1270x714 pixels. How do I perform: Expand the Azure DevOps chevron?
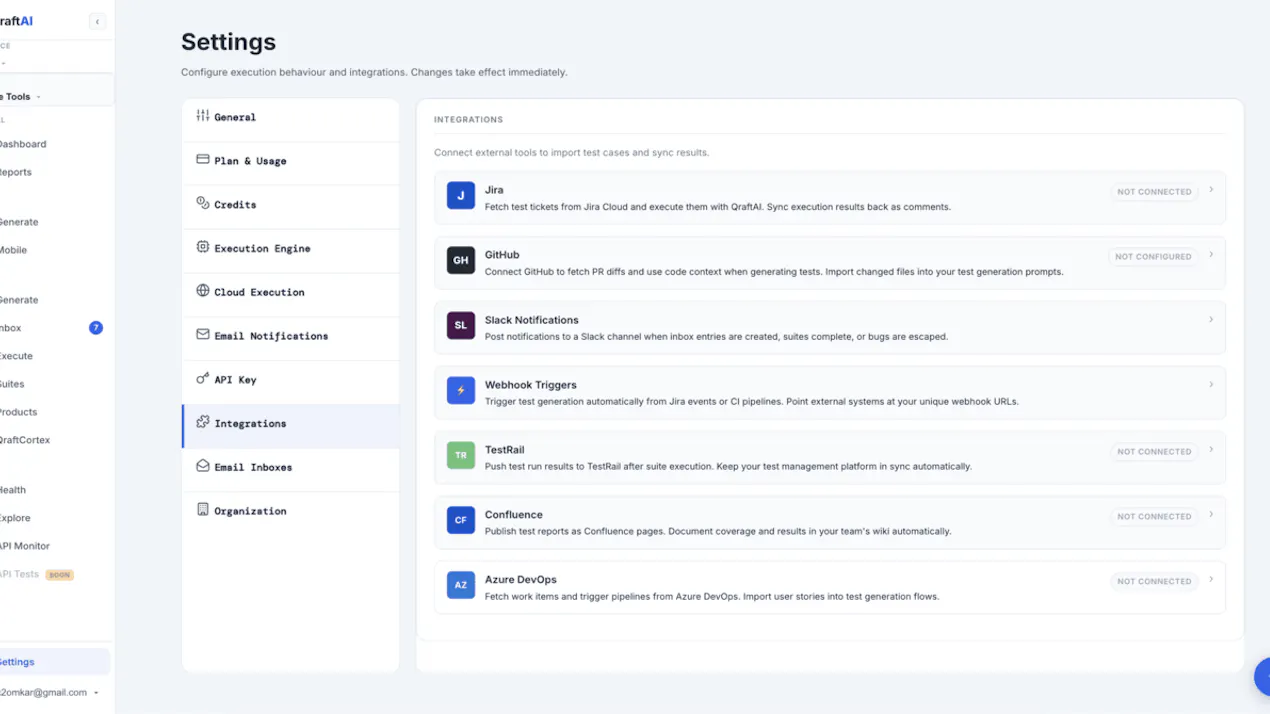[1211, 580]
